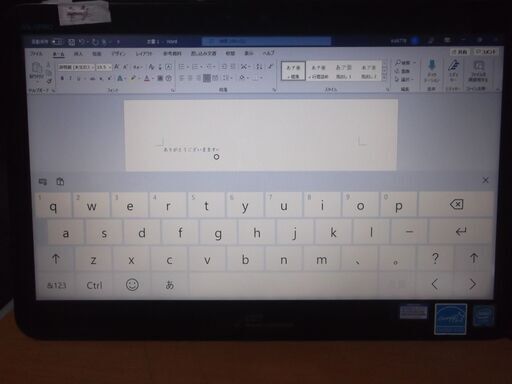Click the text highlight color pen icon
512x384 pixels.
coord(133,79)
